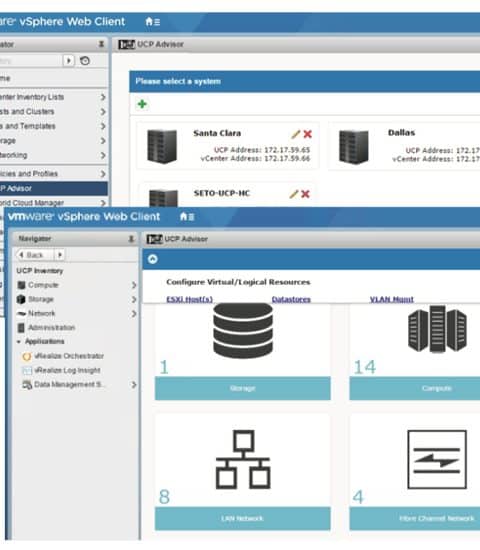This screenshot has height=550, width=480.
Task: Click the Network icon in Navigator
Action: 21,314
